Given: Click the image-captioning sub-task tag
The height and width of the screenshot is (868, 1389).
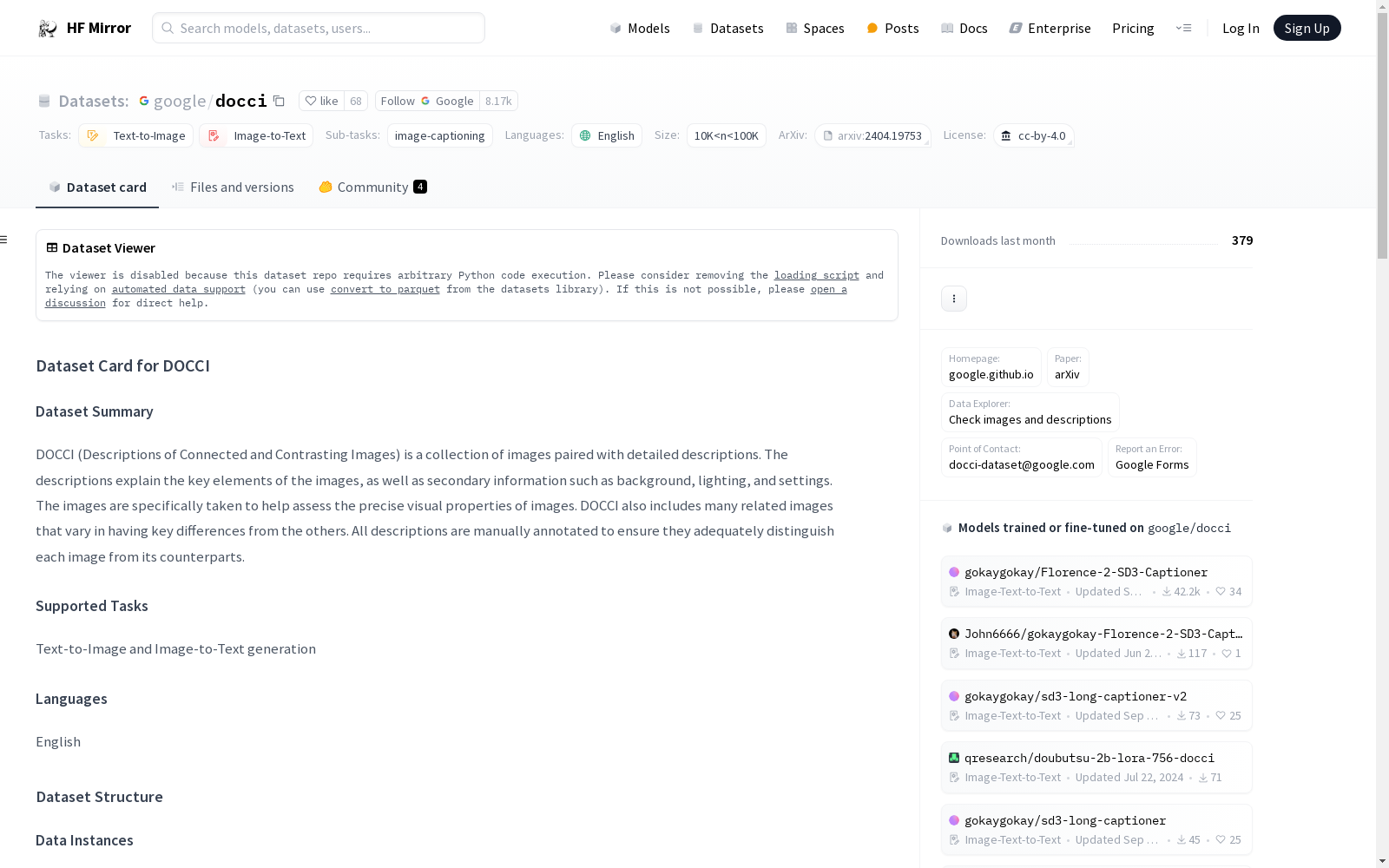Looking at the screenshot, I should pyautogui.click(x=439, y=135).
